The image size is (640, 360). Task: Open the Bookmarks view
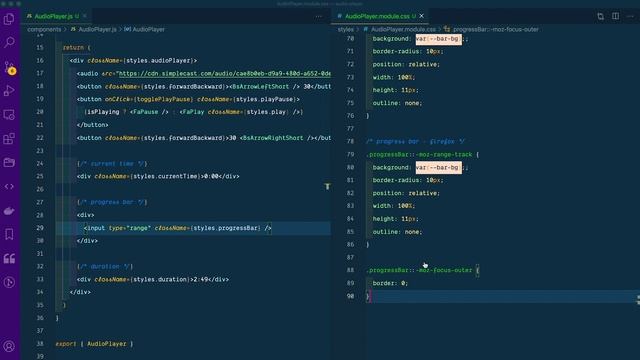[x=9, y=234]
